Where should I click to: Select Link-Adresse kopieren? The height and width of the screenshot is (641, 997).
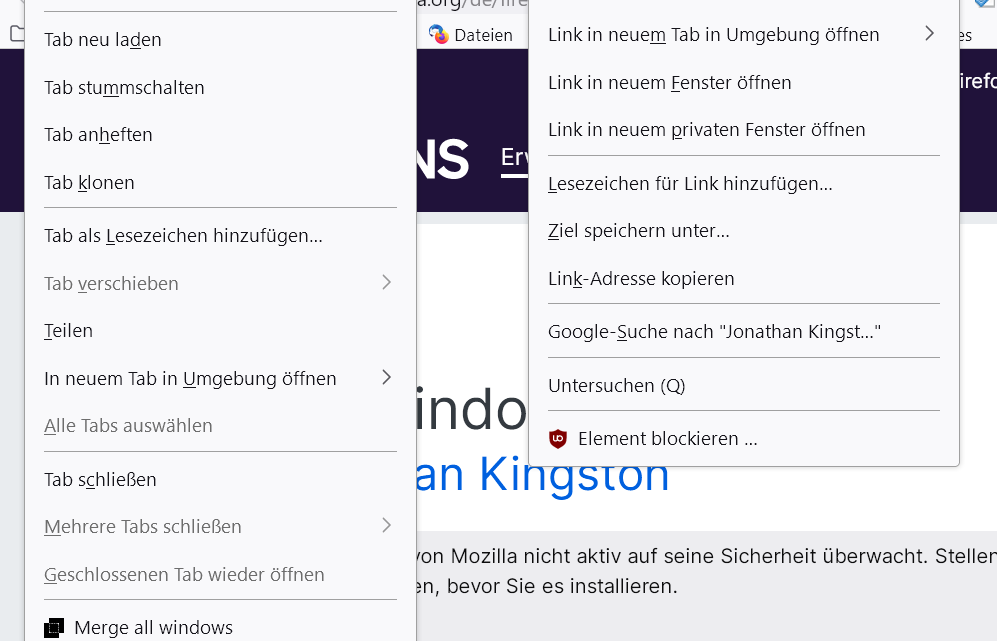641,279
